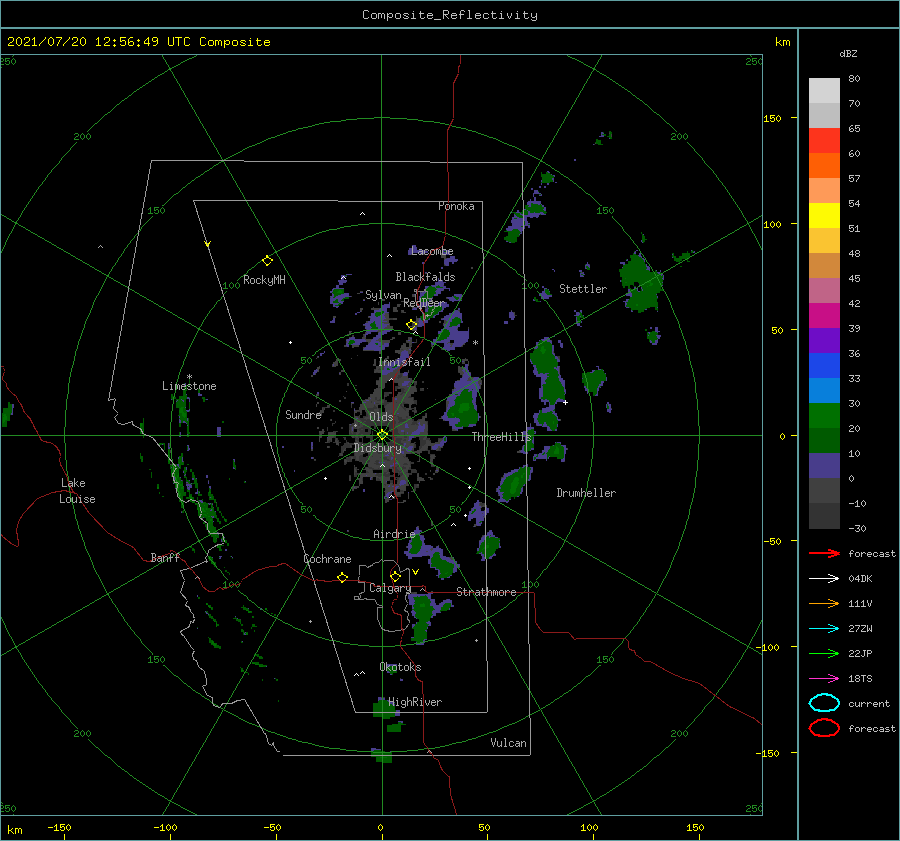
Task: Click the ThreeHills city label
Action: (x=502, y=437)
